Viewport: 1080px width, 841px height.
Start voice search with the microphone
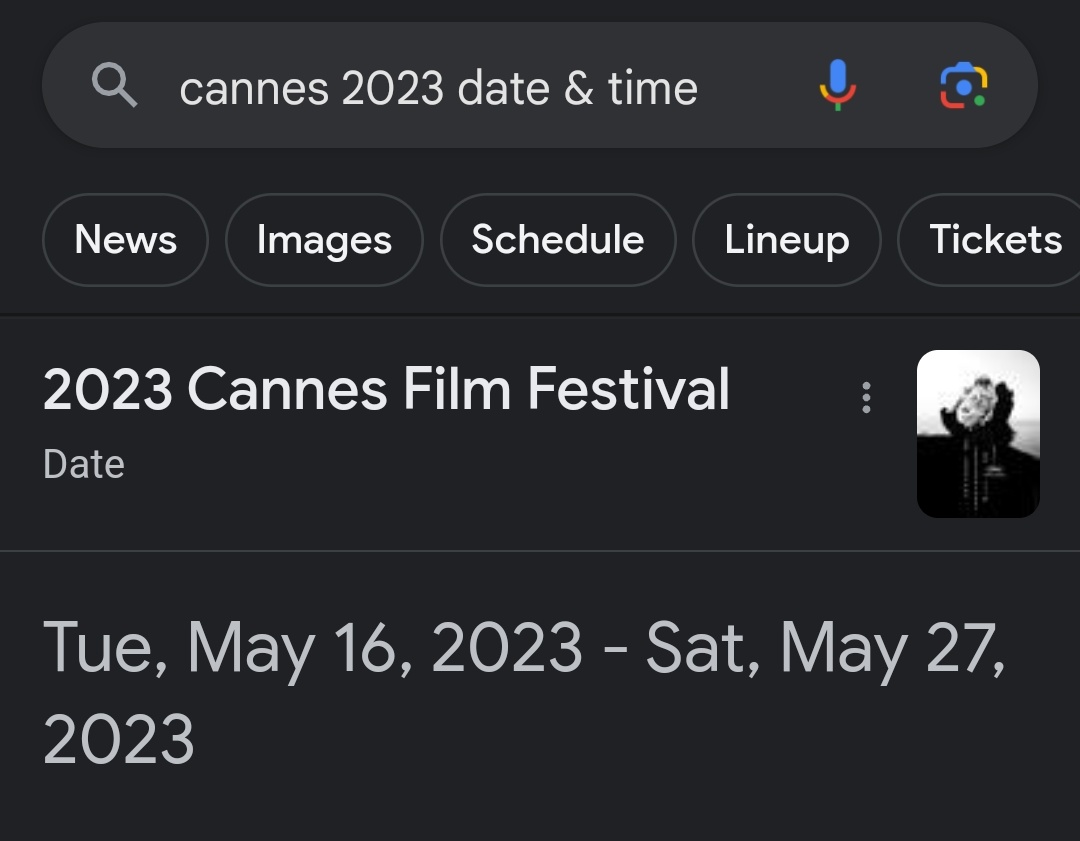click(837, 85)
